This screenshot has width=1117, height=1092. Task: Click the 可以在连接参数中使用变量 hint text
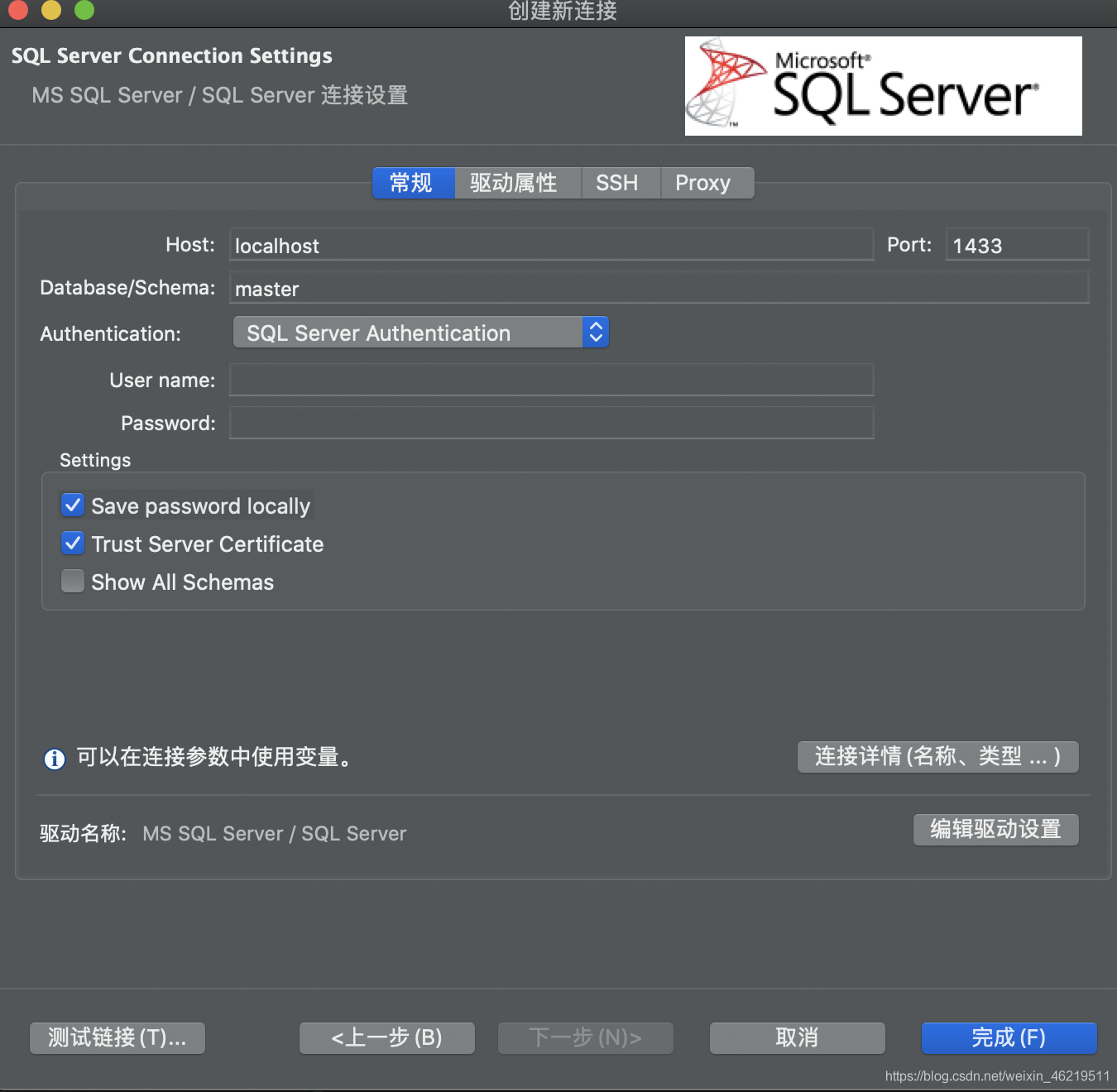[214, 757]
